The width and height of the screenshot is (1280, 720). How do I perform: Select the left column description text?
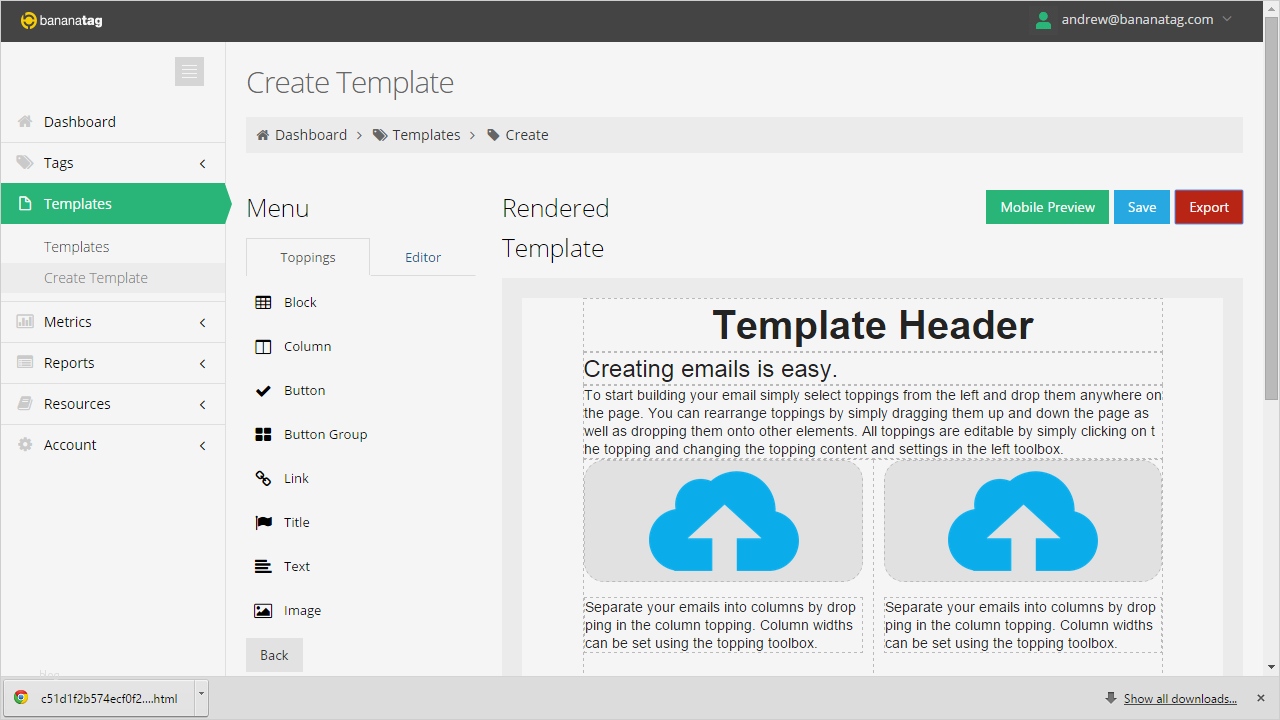(723, 625)
